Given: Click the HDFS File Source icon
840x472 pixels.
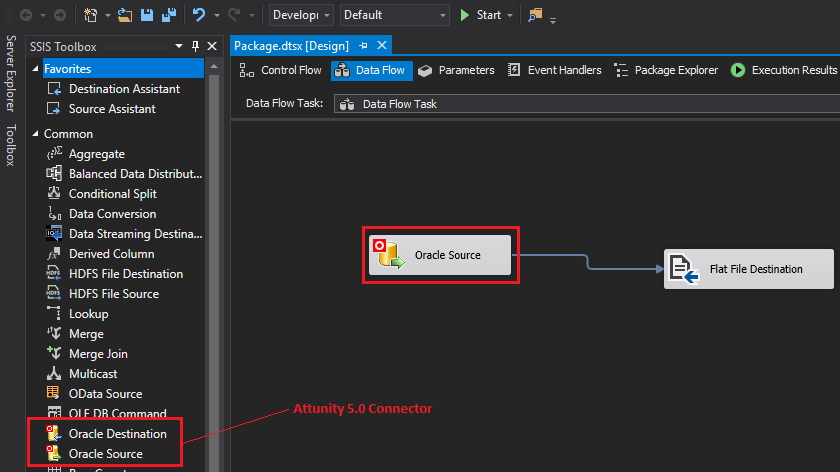Looking at the screenshot, I should (x=54, y=294).
